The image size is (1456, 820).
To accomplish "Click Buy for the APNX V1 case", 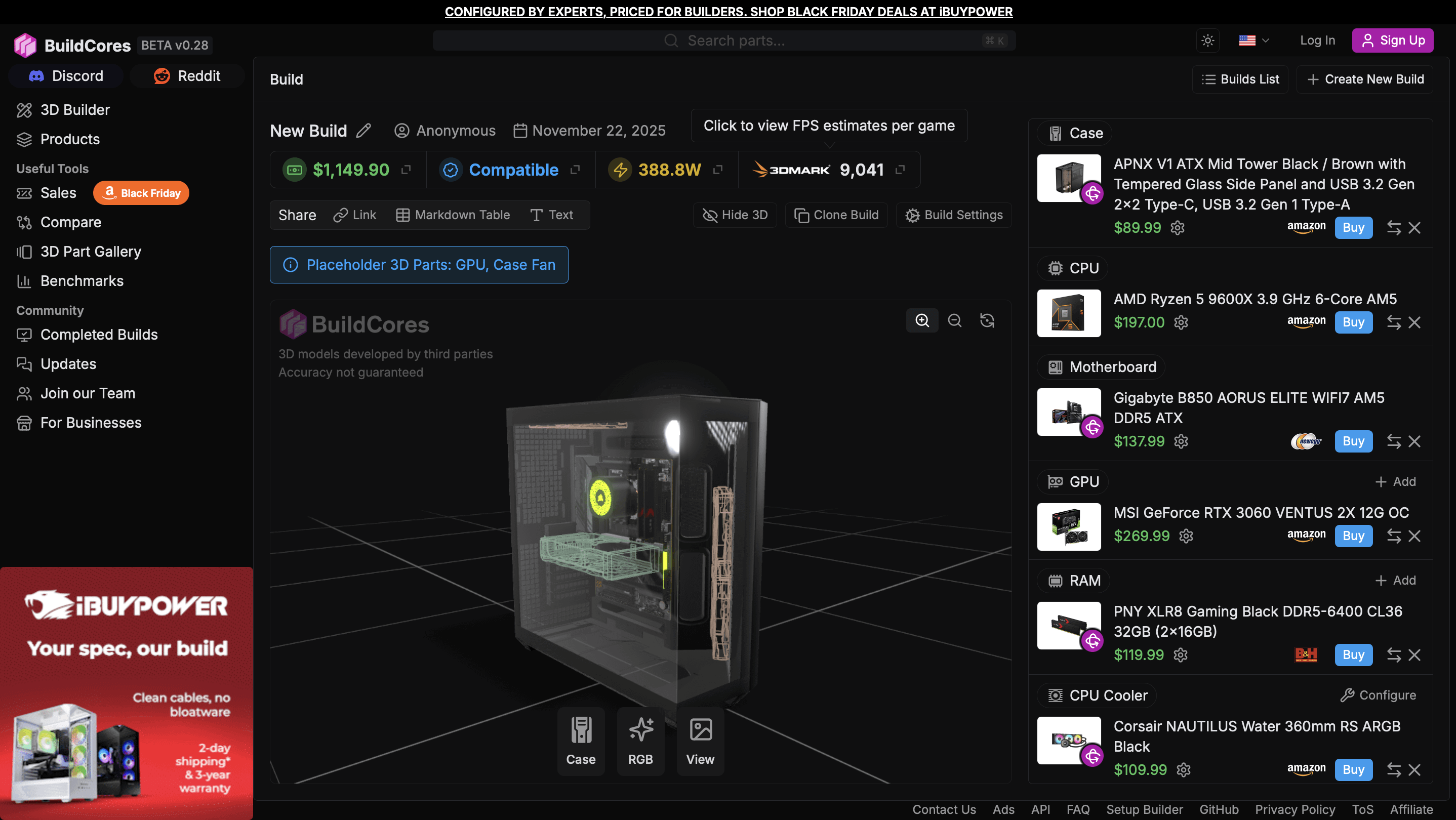I will pos(1353,228).
